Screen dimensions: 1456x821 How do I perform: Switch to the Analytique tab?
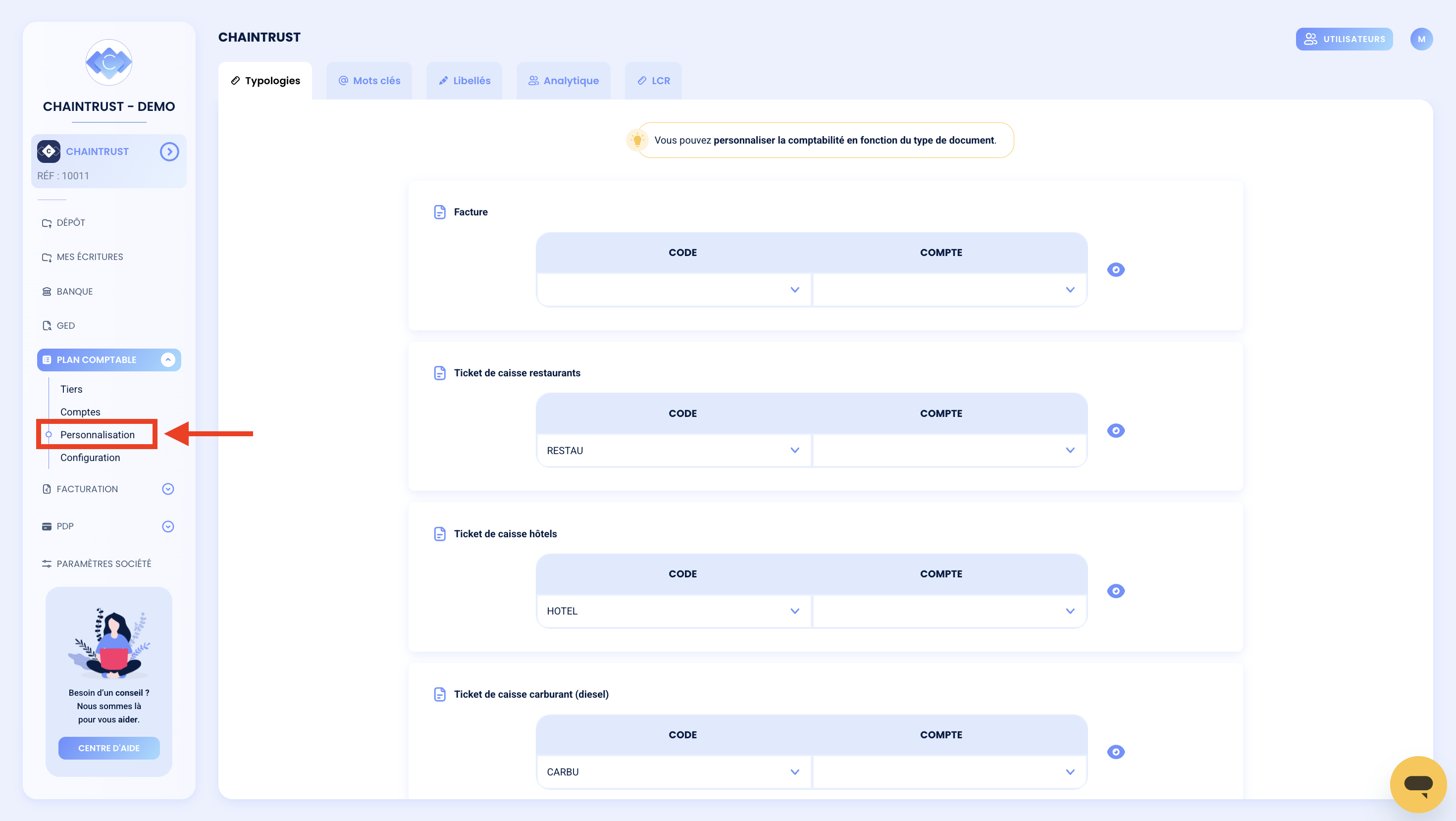(564, 81)
